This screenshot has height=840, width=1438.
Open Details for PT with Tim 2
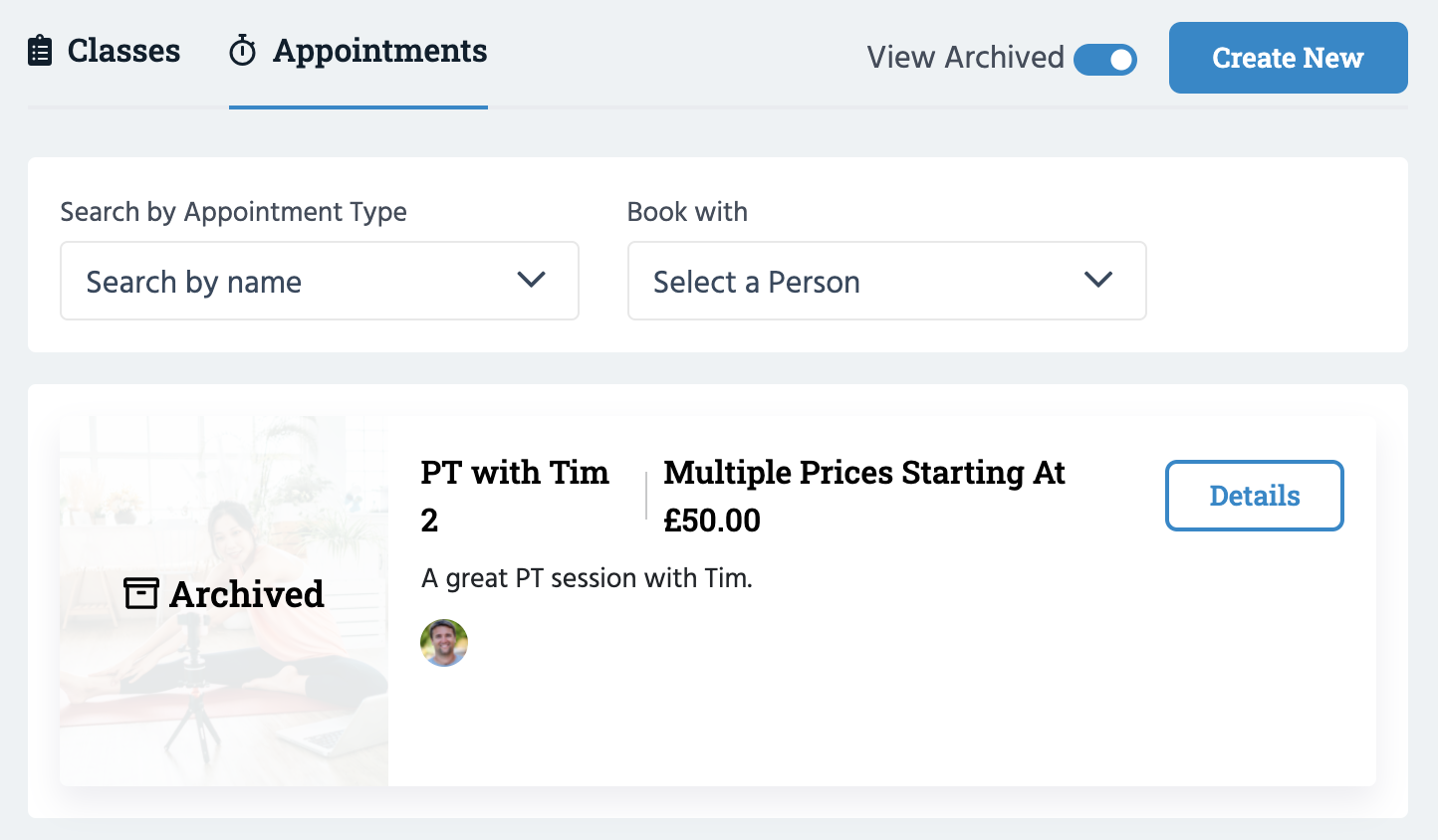[x=1254, y=495]
